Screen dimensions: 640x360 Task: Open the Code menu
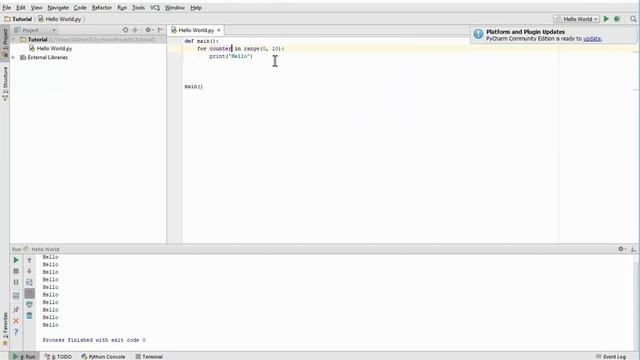pos(80,8)
